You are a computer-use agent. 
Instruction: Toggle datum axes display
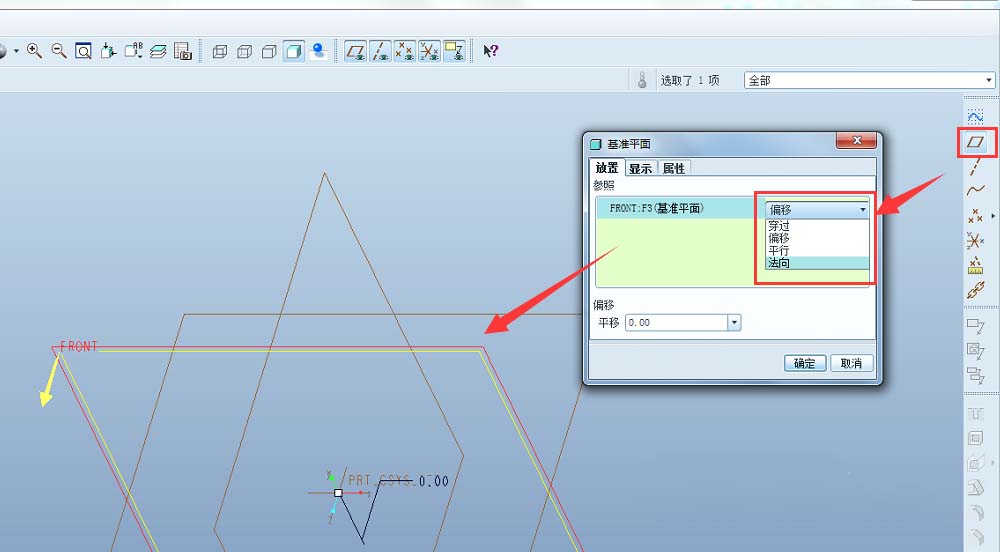[380, 51]
